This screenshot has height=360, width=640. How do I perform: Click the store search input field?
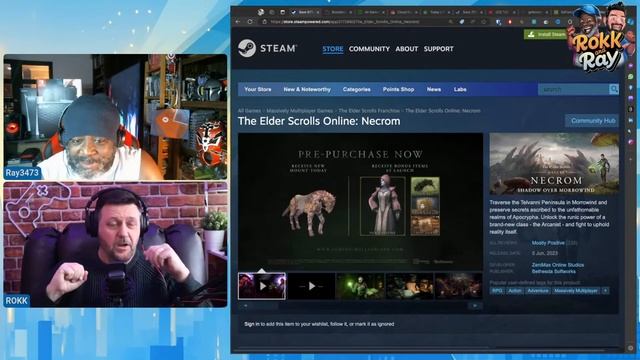[x=573, y=89]
